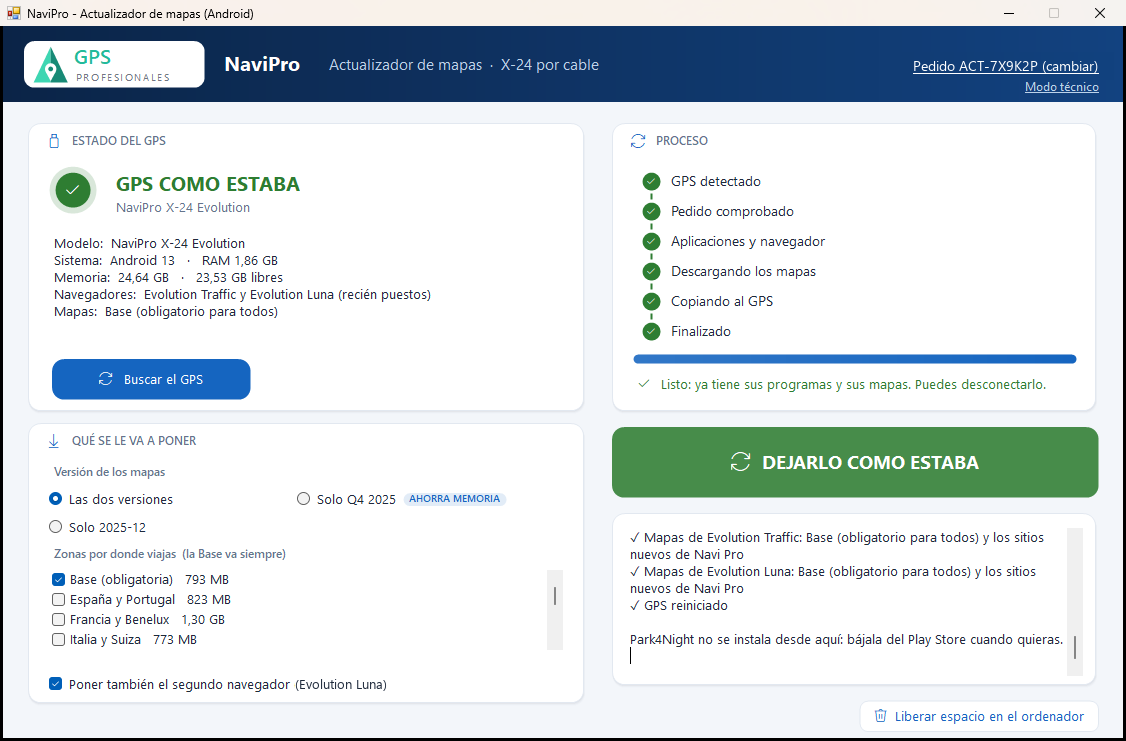This screenshot has width=1126, height=741.
Task: Click the blue progress bar under Finalizado
Action: [x=855, y=359]
